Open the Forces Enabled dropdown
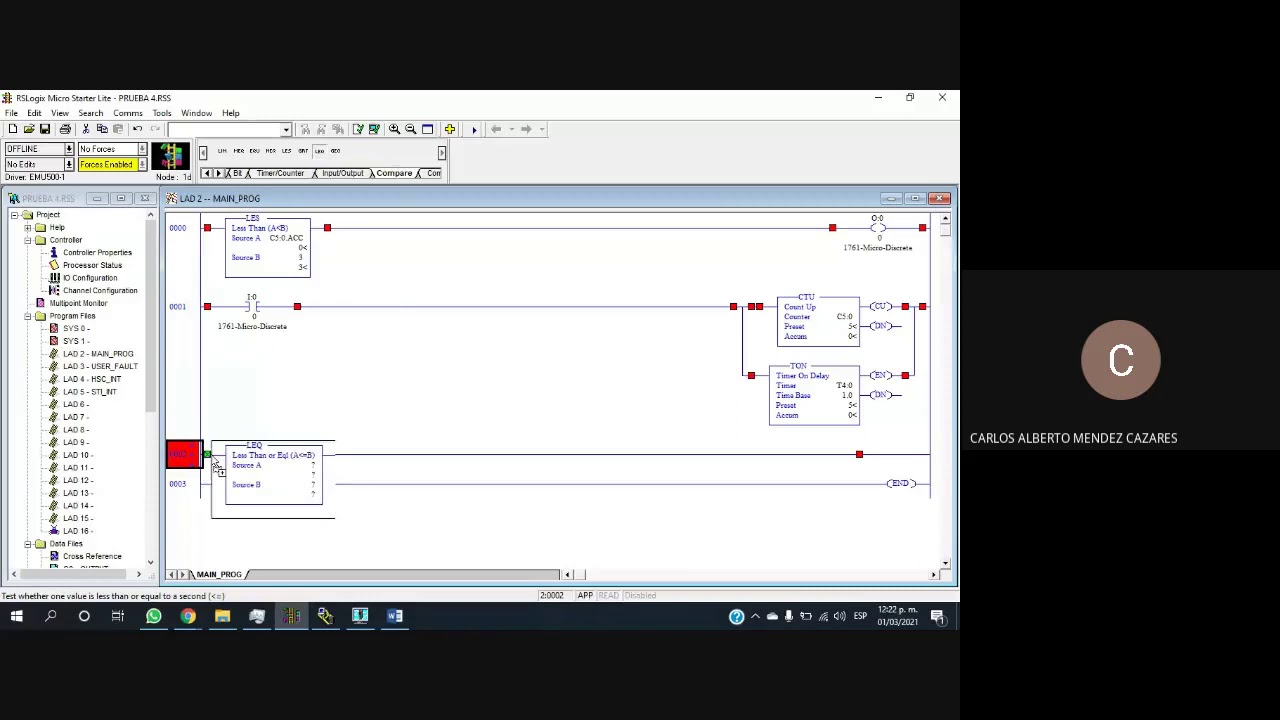Image resolution: width=1280 pixels, height=720 pixels. pyautogui.click(x=142, y=164)
